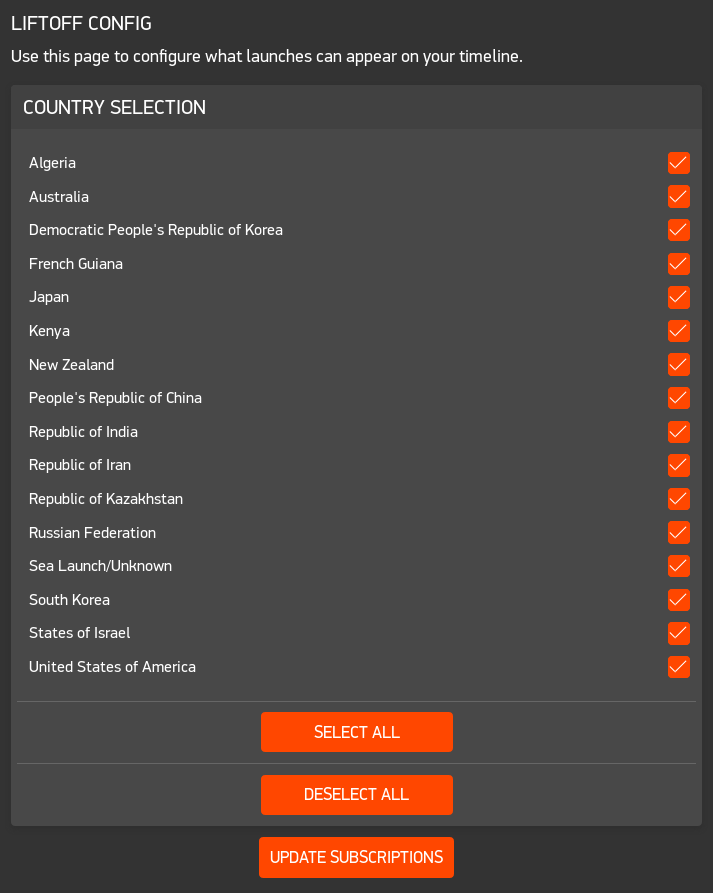
Task: Disable Sea Launch/Unknown subscription
Action: [678, 566]
